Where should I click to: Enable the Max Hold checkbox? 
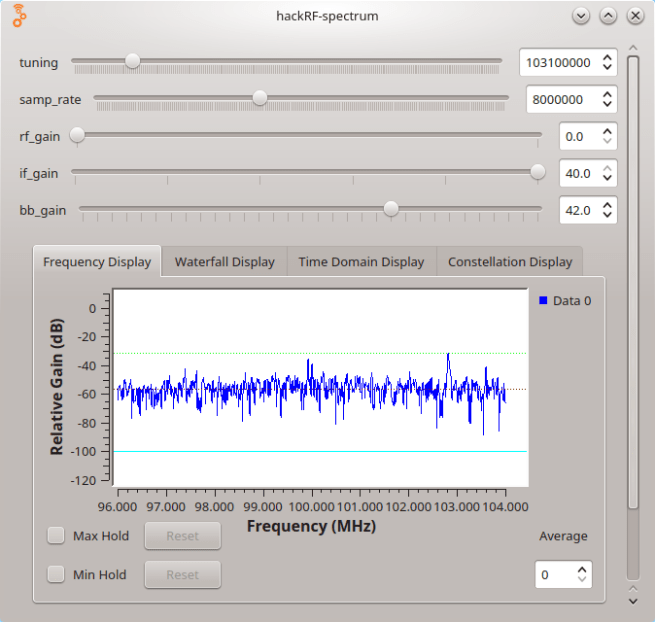coord(57,536)
